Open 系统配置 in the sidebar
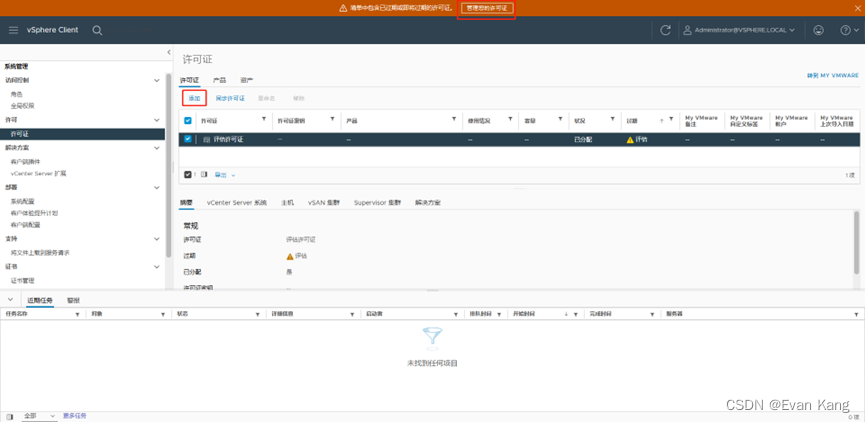This screenshot has height=422, width=865. coord(22,201)
